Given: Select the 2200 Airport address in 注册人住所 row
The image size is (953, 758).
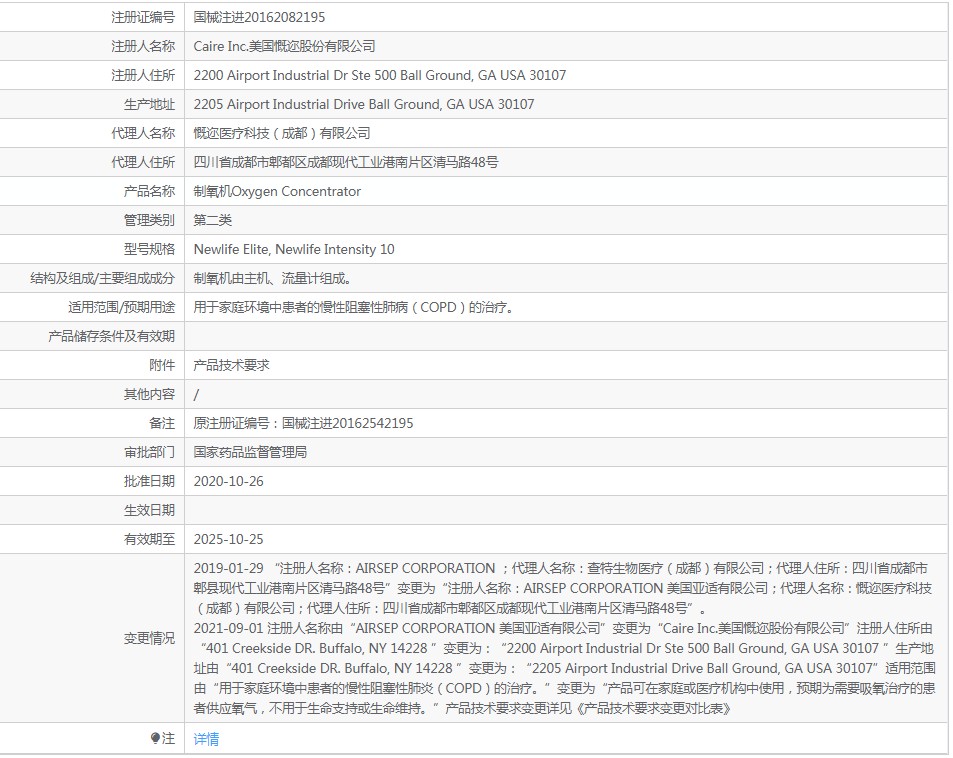Looking at the screenshot, I should coord(380,75).
